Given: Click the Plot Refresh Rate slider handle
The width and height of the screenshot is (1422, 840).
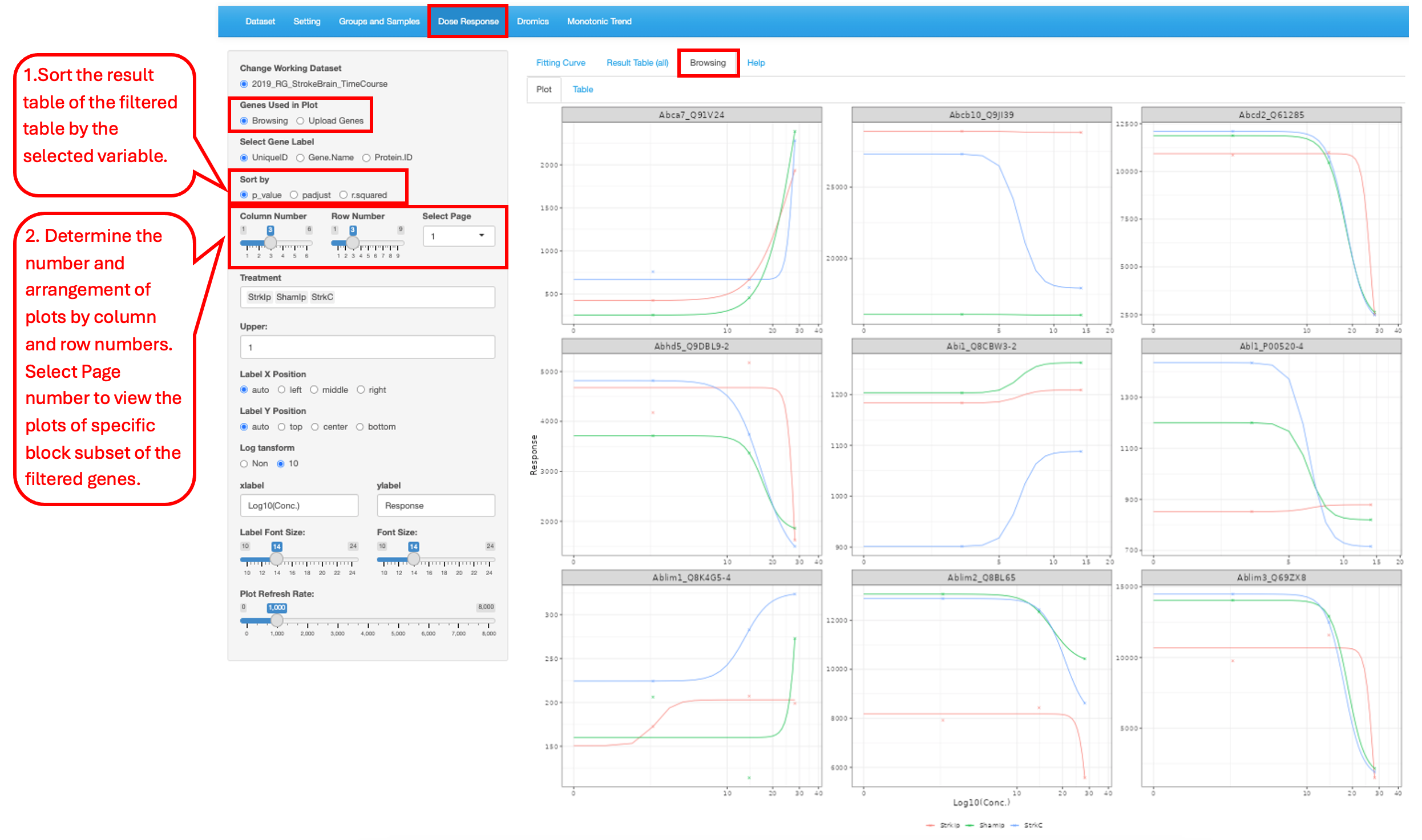Looking at the screenshot, I should pyautogui.click(x=277, y=620).
